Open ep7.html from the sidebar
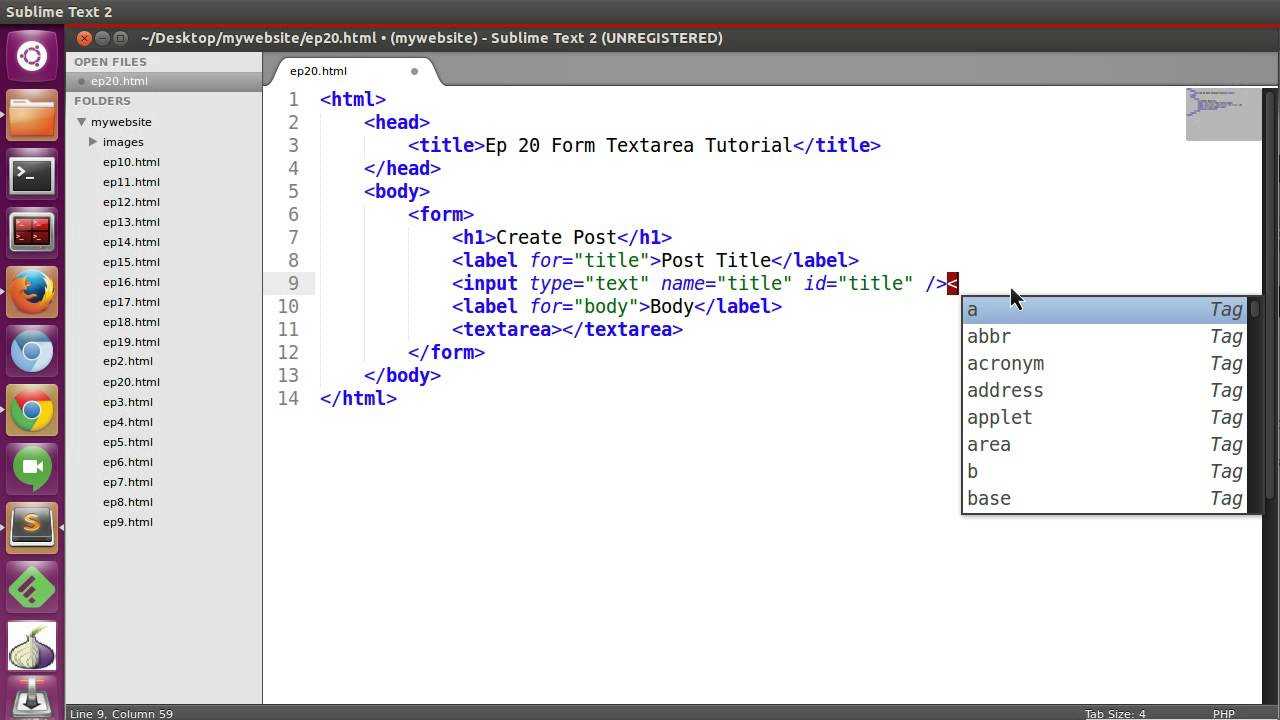The width and height of the screenshot is (1280, 720). (x=128, y=482)
